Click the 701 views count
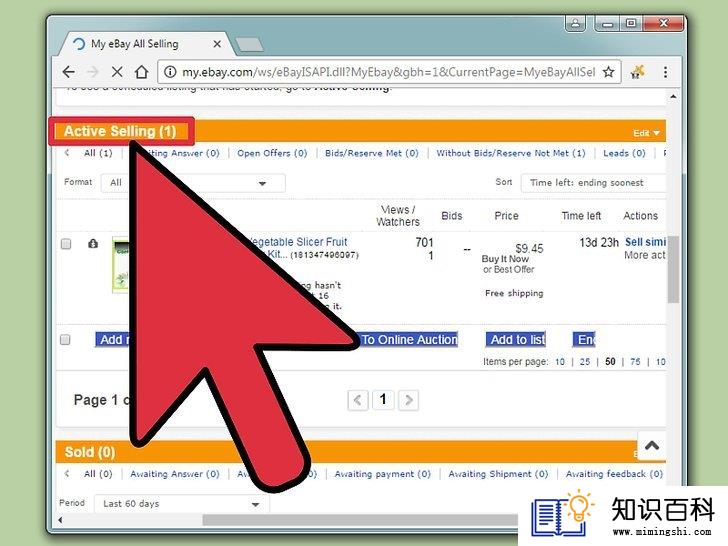728x546 pixels. tap(424, 242)
